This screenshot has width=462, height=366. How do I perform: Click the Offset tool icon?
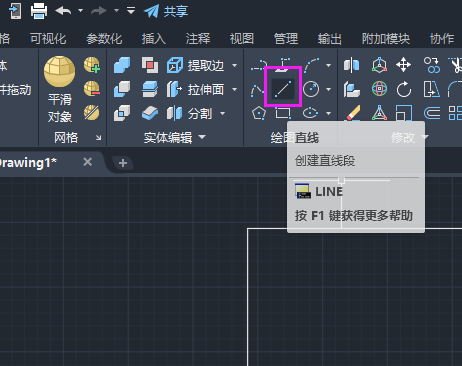(x=432, y=113)
